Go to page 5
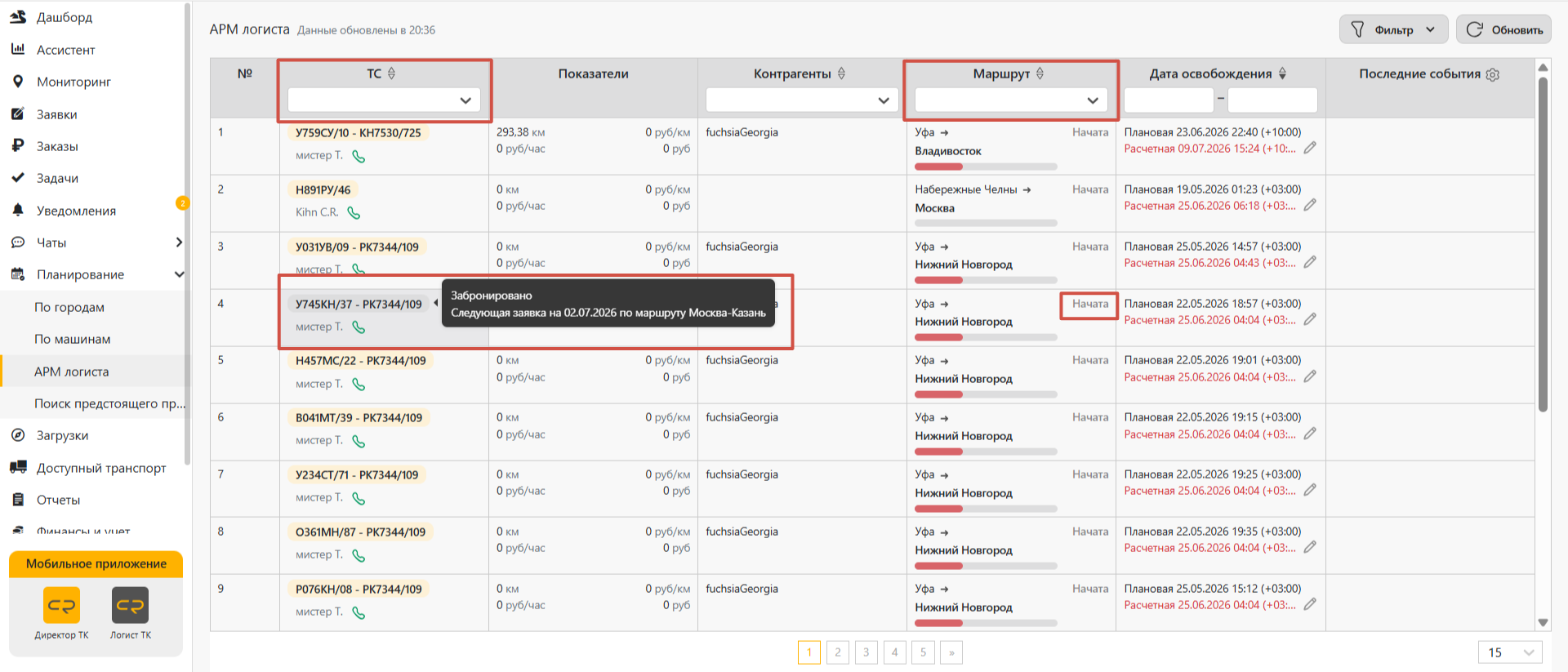 (924, 652)
